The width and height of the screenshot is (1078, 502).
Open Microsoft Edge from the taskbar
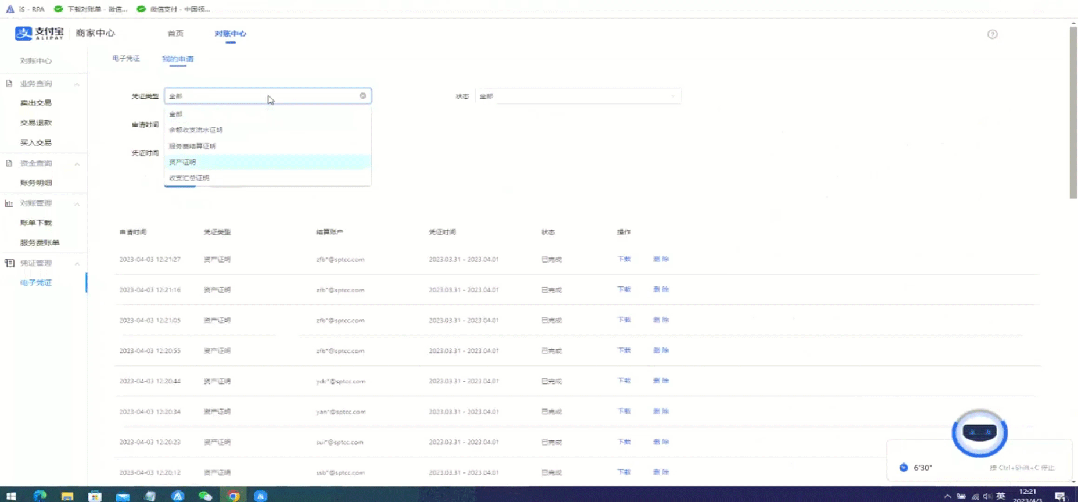click(40, 495)
